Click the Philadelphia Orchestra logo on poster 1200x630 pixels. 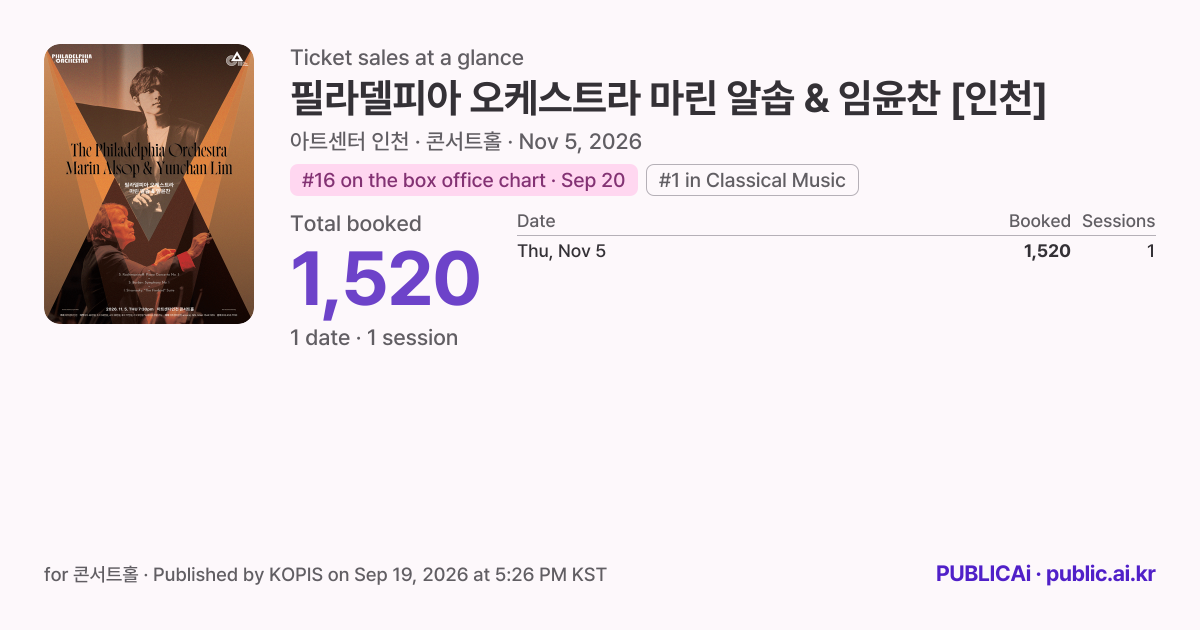pos(70,58)
